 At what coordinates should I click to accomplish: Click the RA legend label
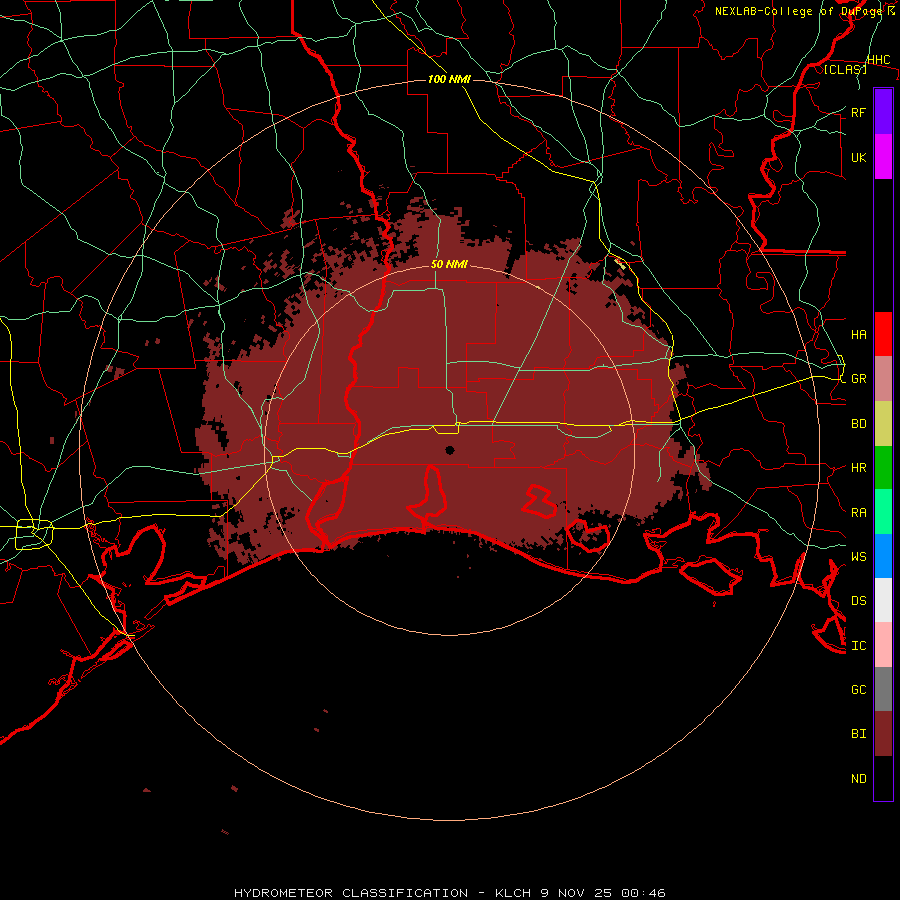click(858, 513)
